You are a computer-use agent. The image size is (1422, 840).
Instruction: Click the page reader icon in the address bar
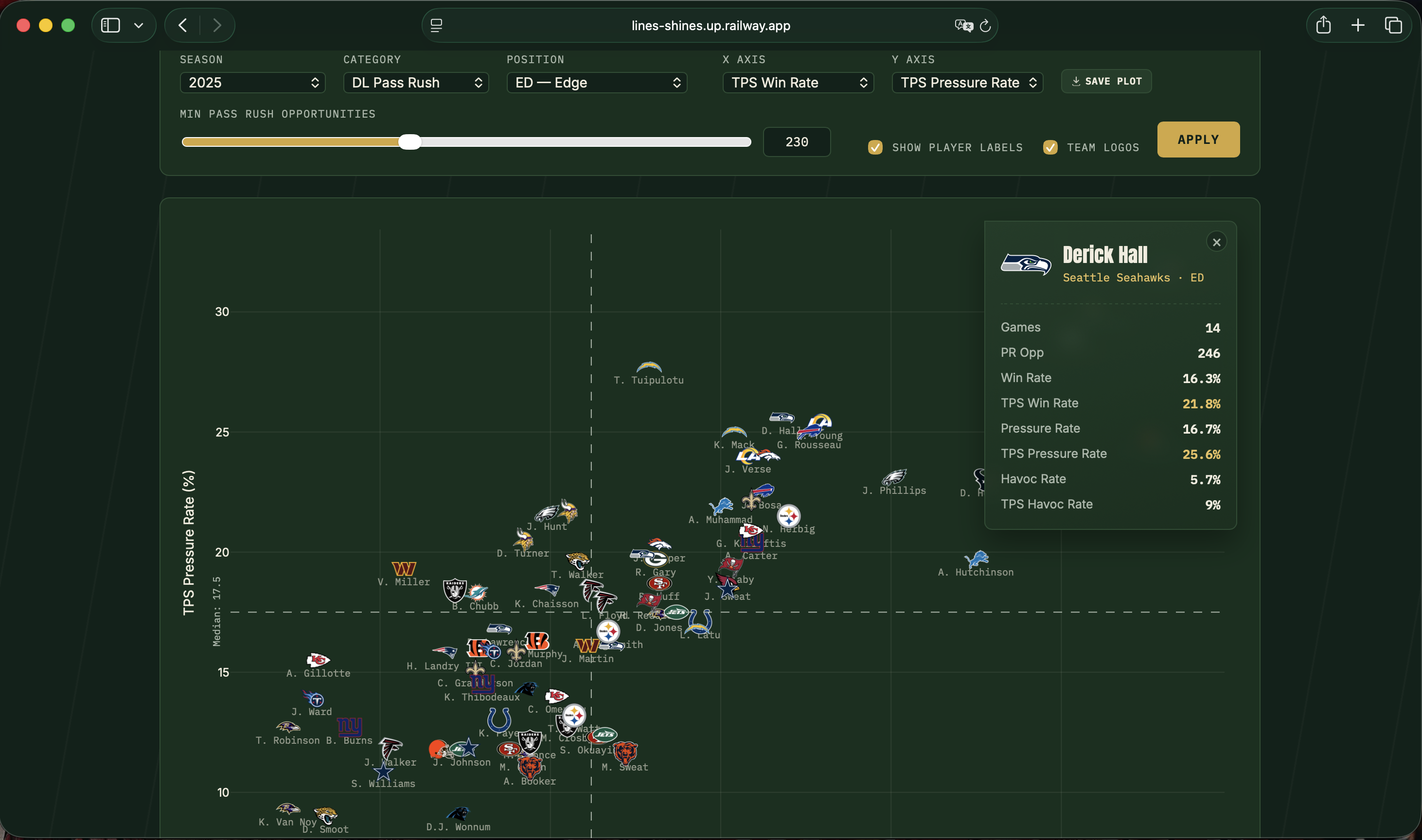[x=436, y=25]
